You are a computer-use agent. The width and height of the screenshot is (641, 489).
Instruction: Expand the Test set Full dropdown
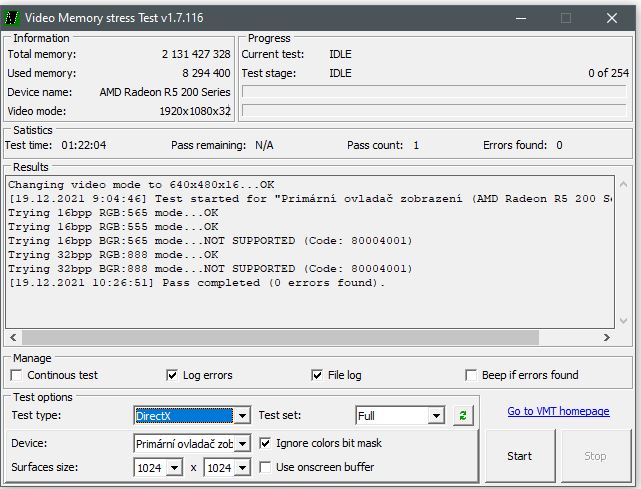pyautogui.click(x=435, y=416)
